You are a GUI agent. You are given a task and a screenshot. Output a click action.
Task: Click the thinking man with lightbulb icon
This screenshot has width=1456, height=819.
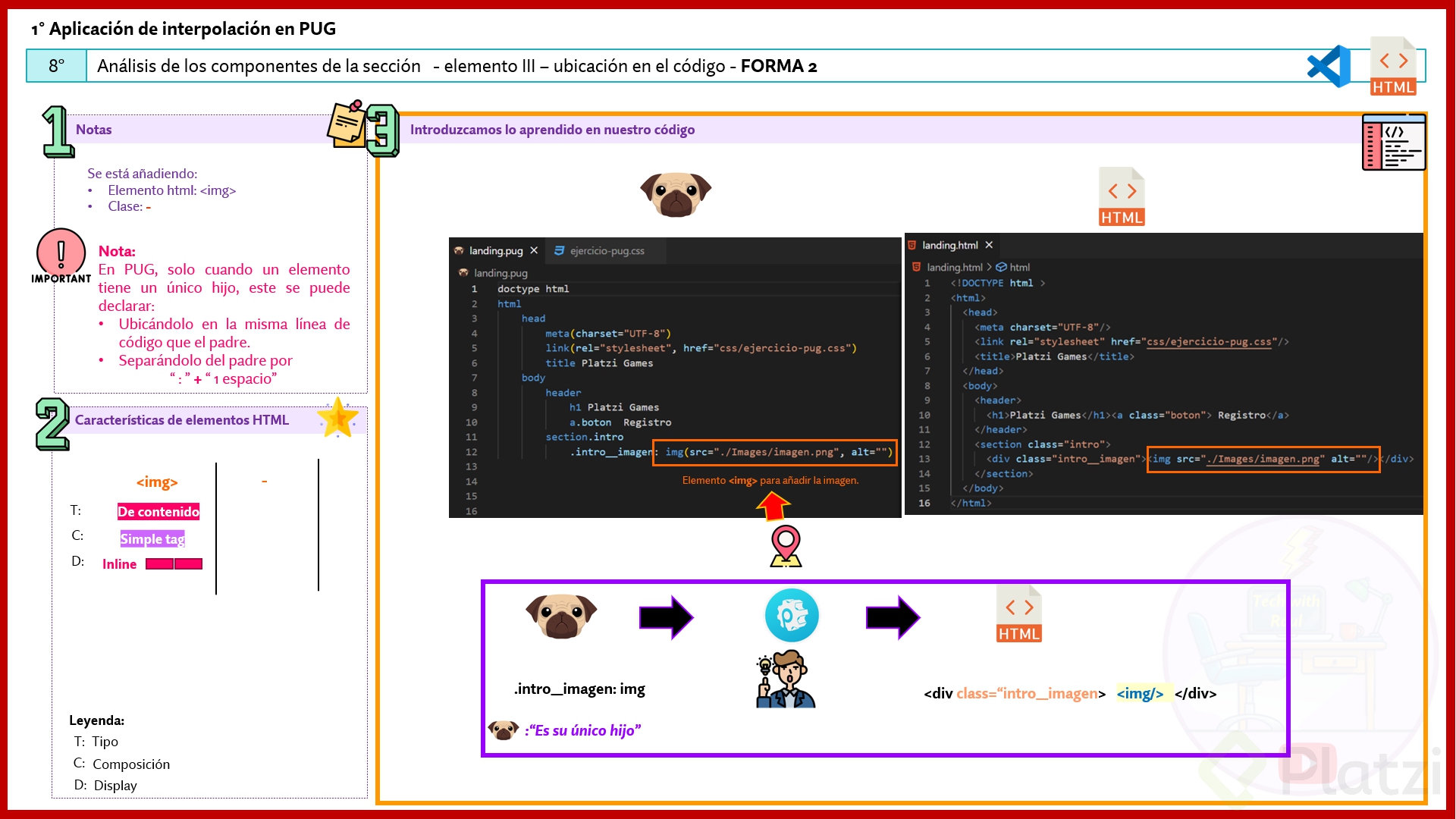[x=786, y=679]
